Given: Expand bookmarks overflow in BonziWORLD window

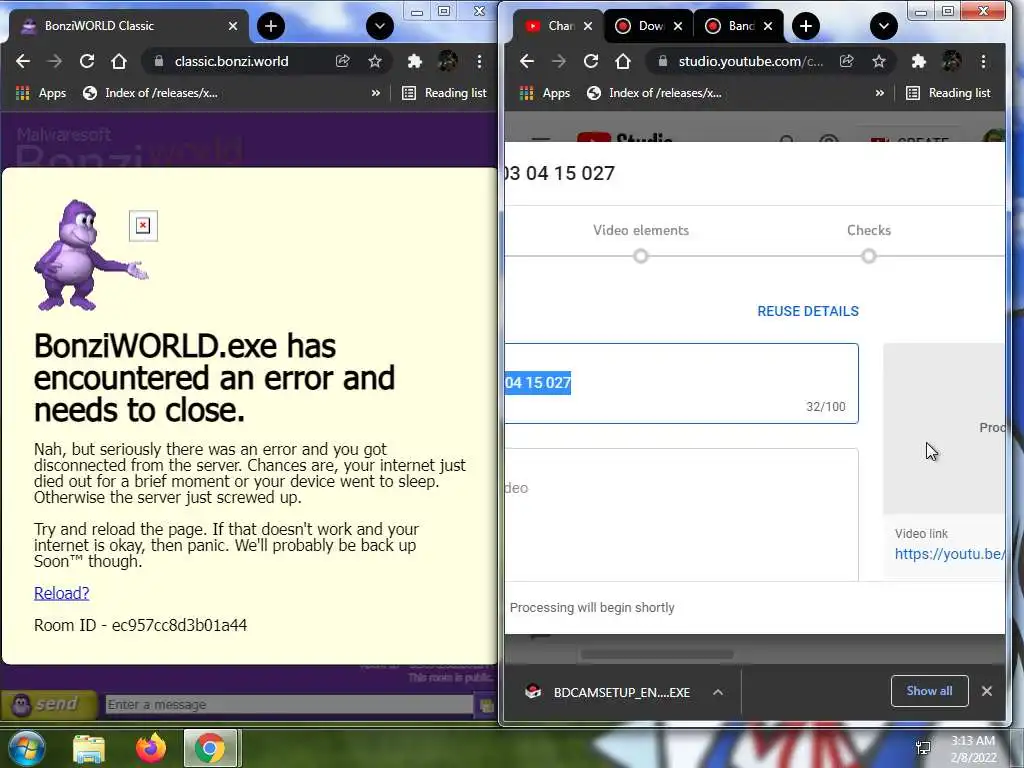Looking at the screenshot, I should (376, 93).
